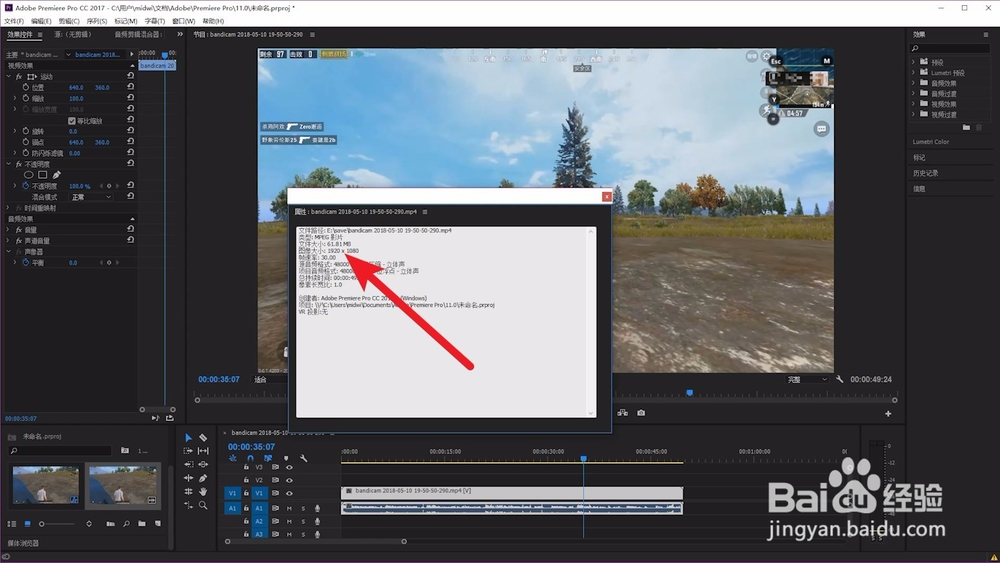Create ellipse mask under Opacity effect
This screenshot has width=1000, height=563.
(x=28, y=175)
